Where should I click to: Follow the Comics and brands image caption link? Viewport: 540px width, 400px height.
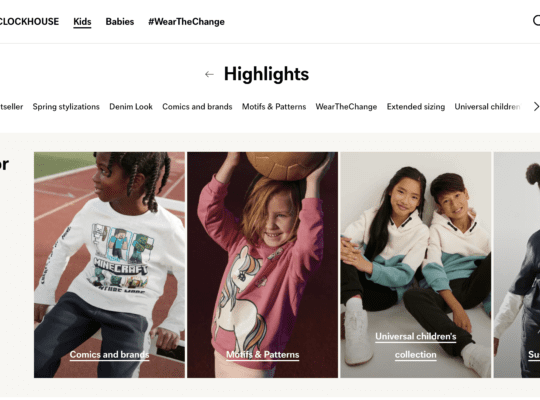click(x=110, y=355)
